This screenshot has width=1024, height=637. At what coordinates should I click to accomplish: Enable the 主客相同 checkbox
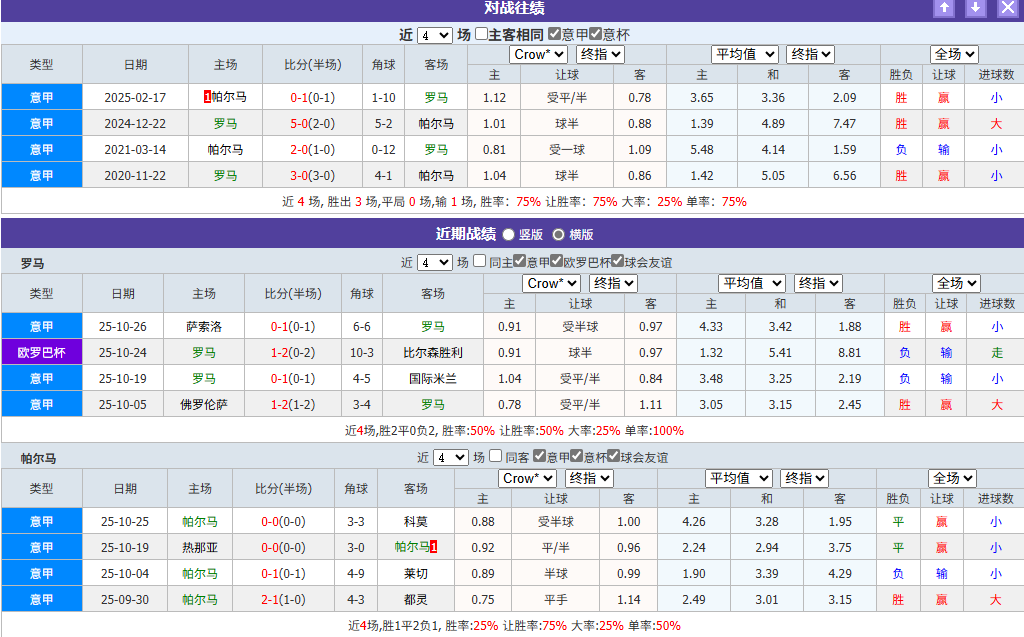pos(481,33)
